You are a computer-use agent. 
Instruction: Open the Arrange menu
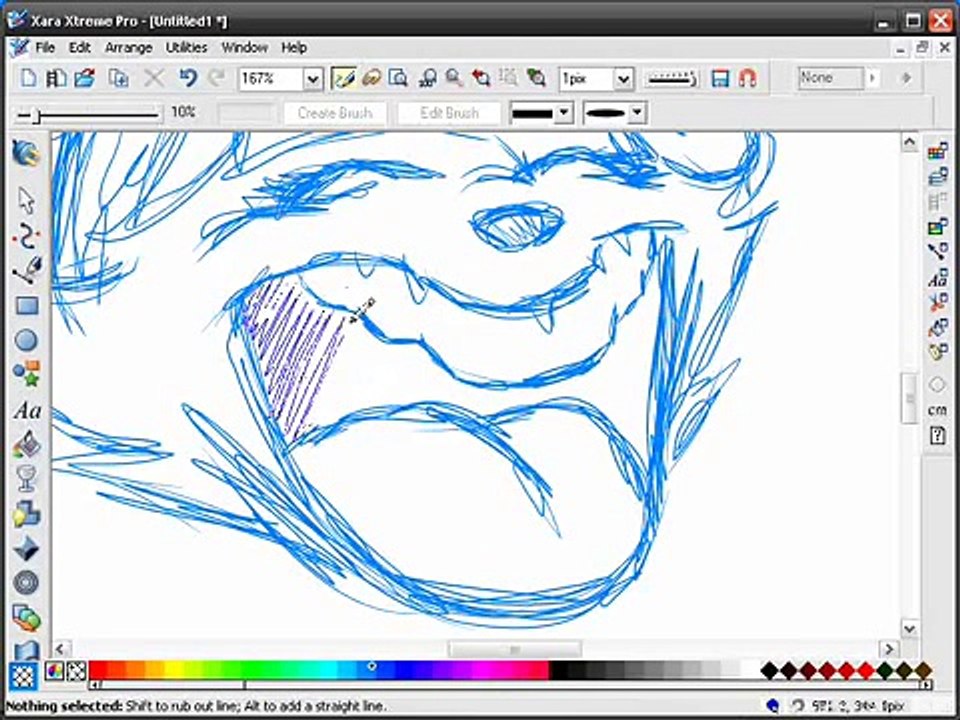(x=128, y=47)
